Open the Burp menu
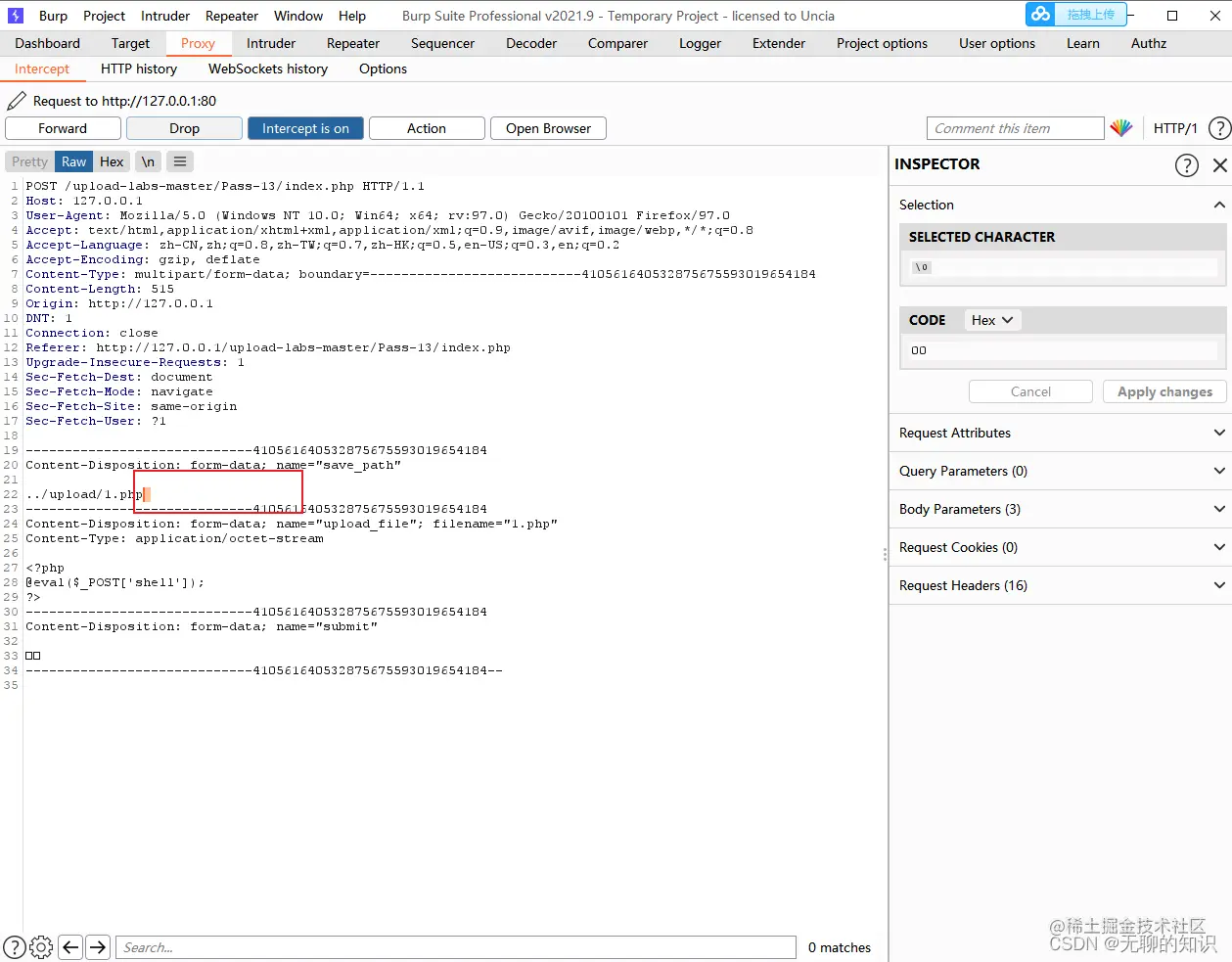 [x=53, y=16]
